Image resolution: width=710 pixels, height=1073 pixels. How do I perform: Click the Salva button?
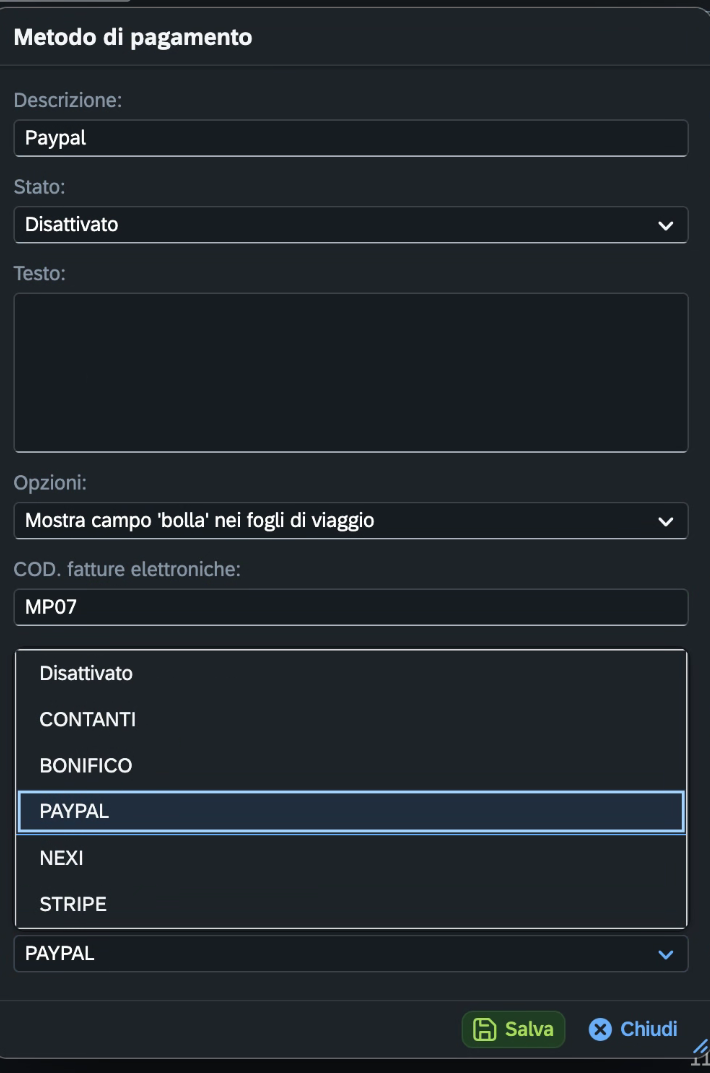[513, 1029]
